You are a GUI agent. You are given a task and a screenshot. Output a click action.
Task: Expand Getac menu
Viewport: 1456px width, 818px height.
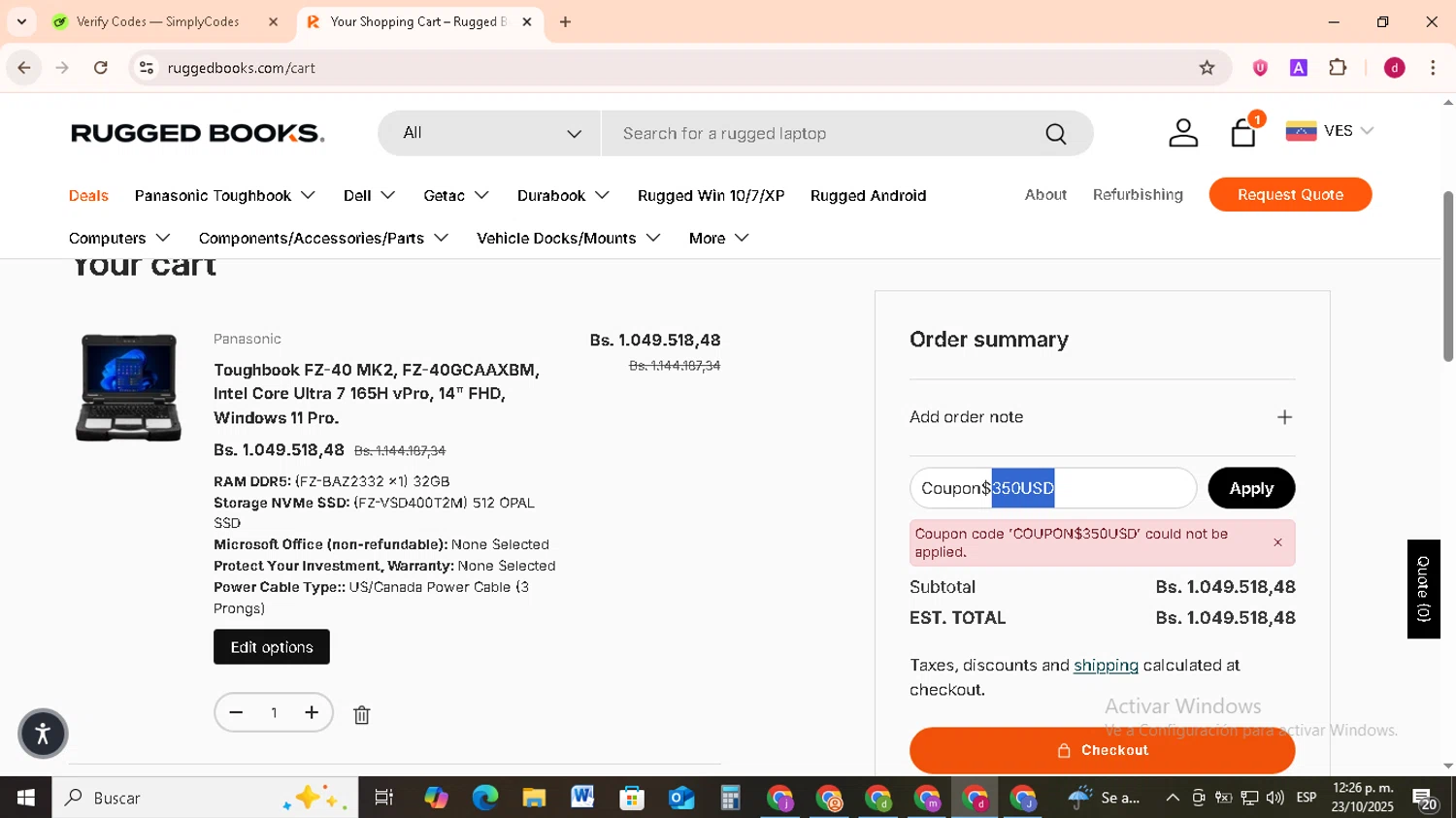(456, 195)
